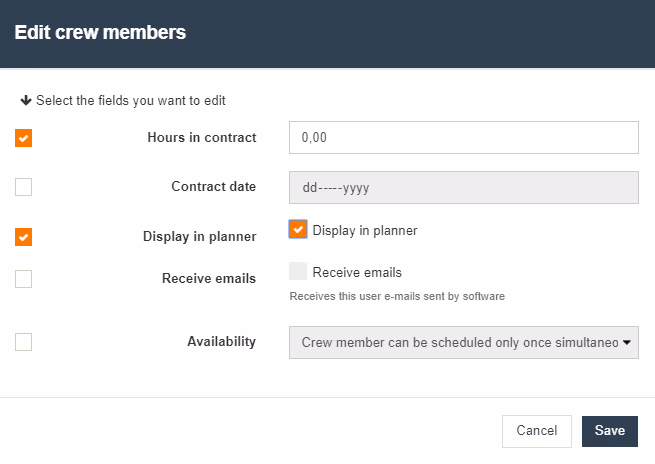Enable editing of the Contract date field
The height and width of the screenshot is (464, 655).
(23, 187)
